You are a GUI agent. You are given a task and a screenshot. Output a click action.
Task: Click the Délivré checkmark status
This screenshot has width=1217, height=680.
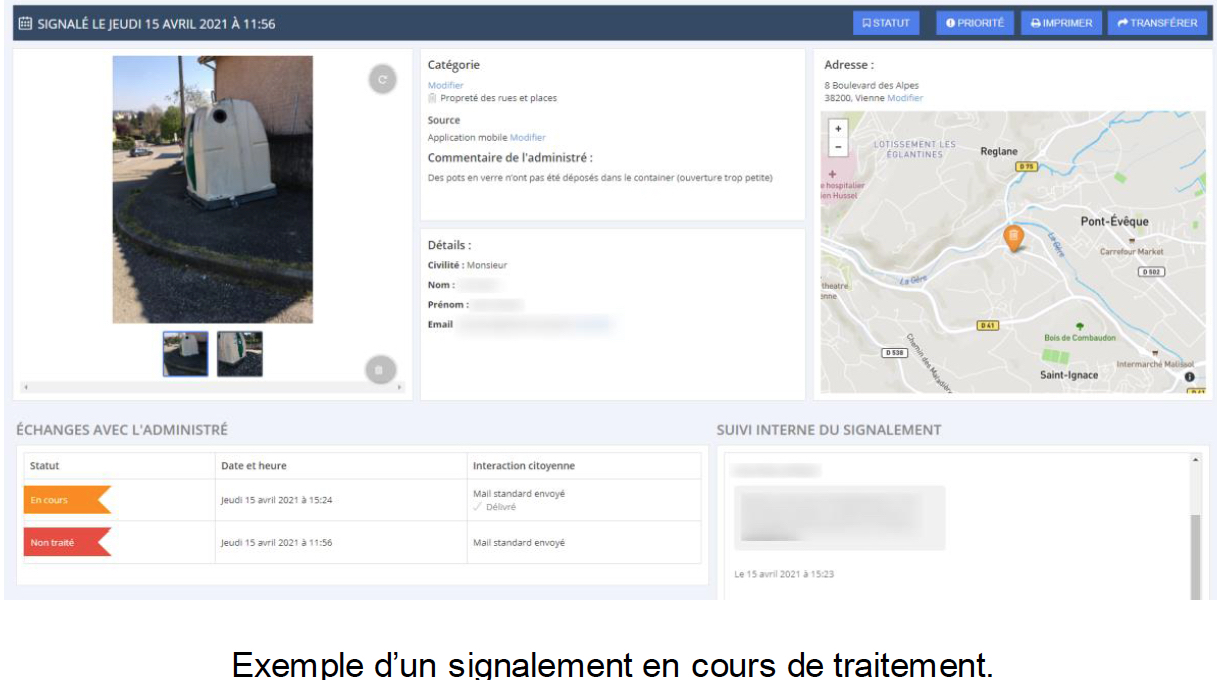click(x=494, y=507)
